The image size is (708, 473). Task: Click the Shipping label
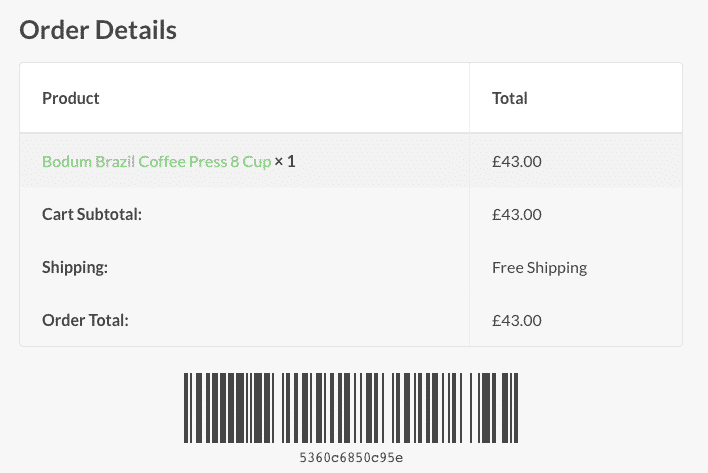(75, 267)
